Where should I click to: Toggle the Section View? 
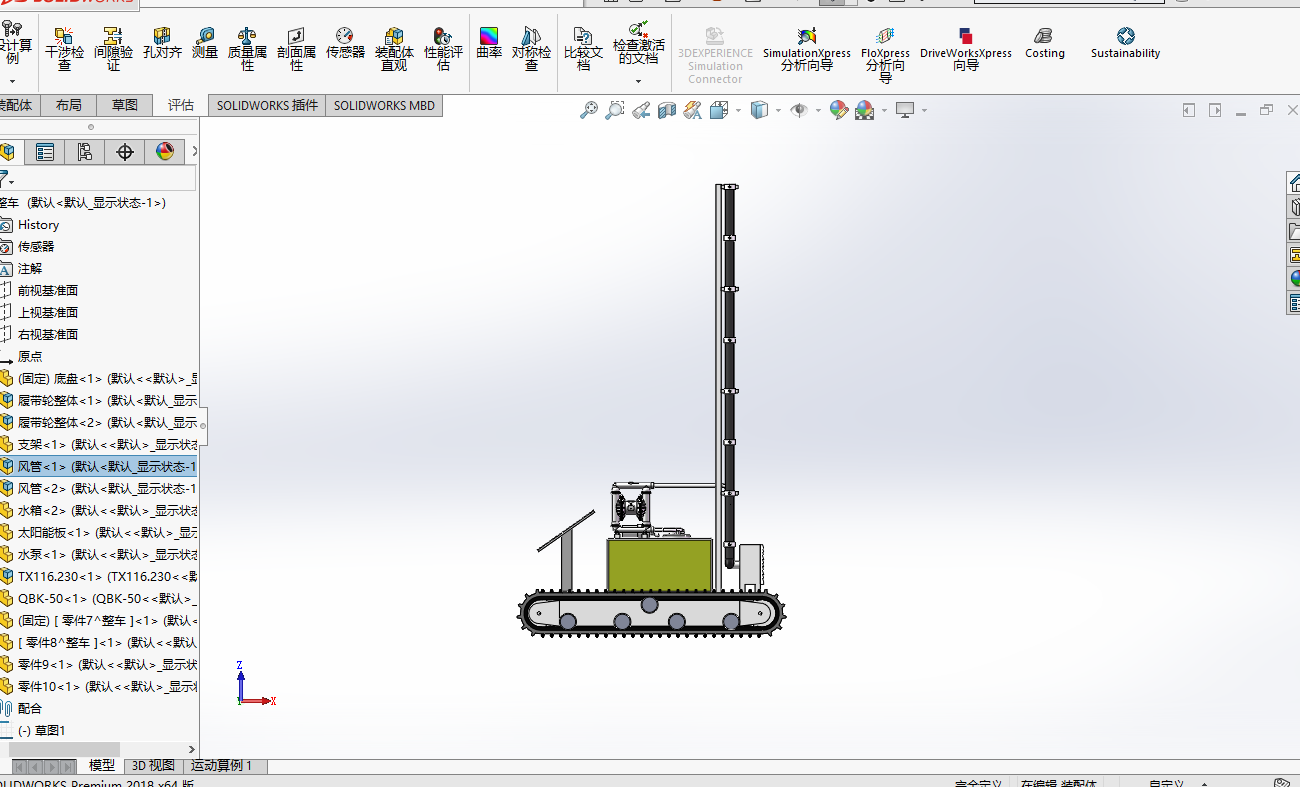coord(667,110)
